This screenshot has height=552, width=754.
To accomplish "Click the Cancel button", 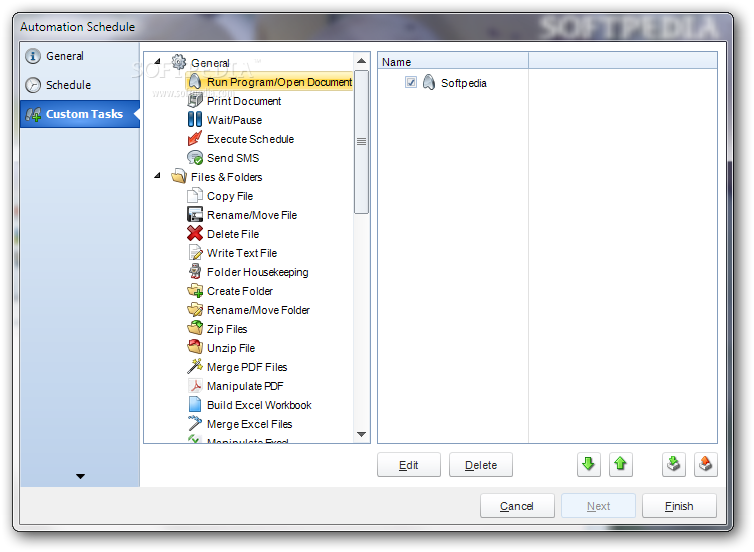I will (x=517, y=506).
